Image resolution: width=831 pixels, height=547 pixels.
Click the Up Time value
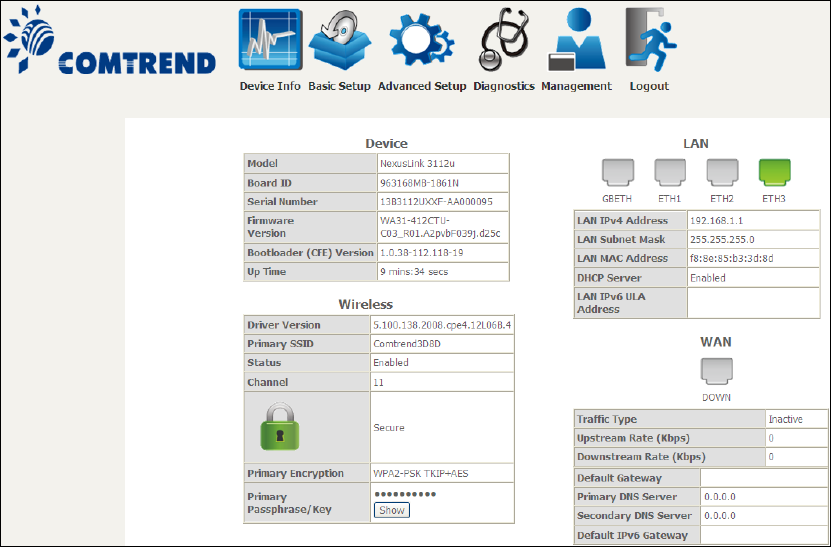click(x=414, y=272)
